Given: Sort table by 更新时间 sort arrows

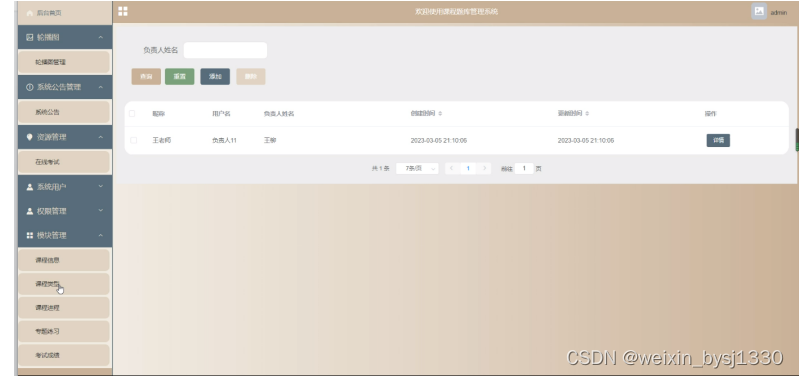Looking at the screenshot, I should coord(587,114).
